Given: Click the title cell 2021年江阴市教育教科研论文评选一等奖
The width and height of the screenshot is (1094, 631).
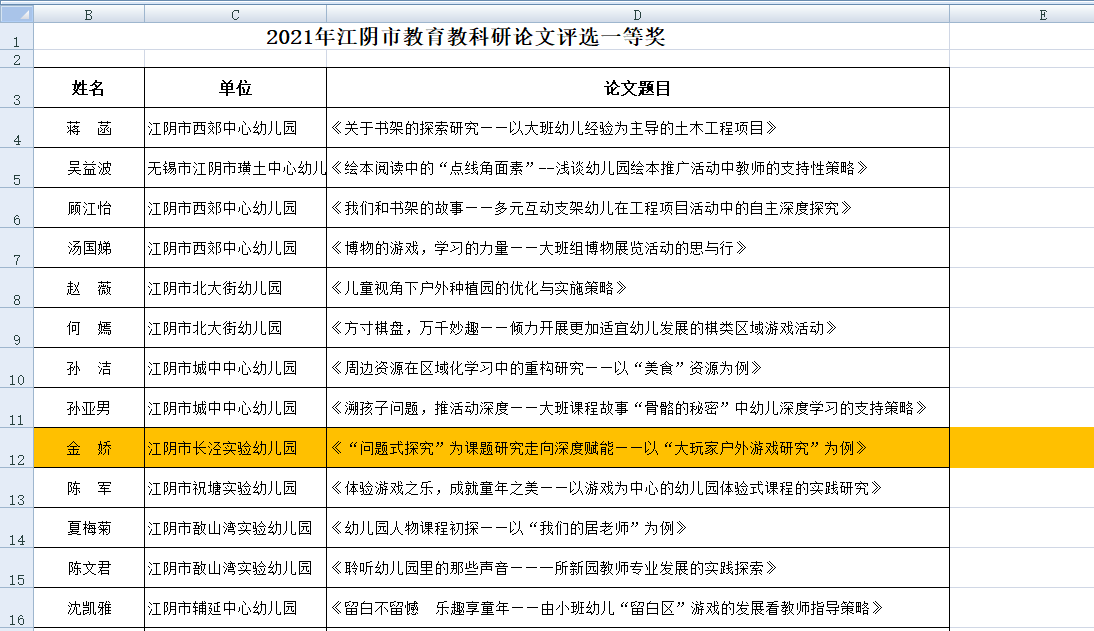Looking at the screenshot, I should 465,37.
